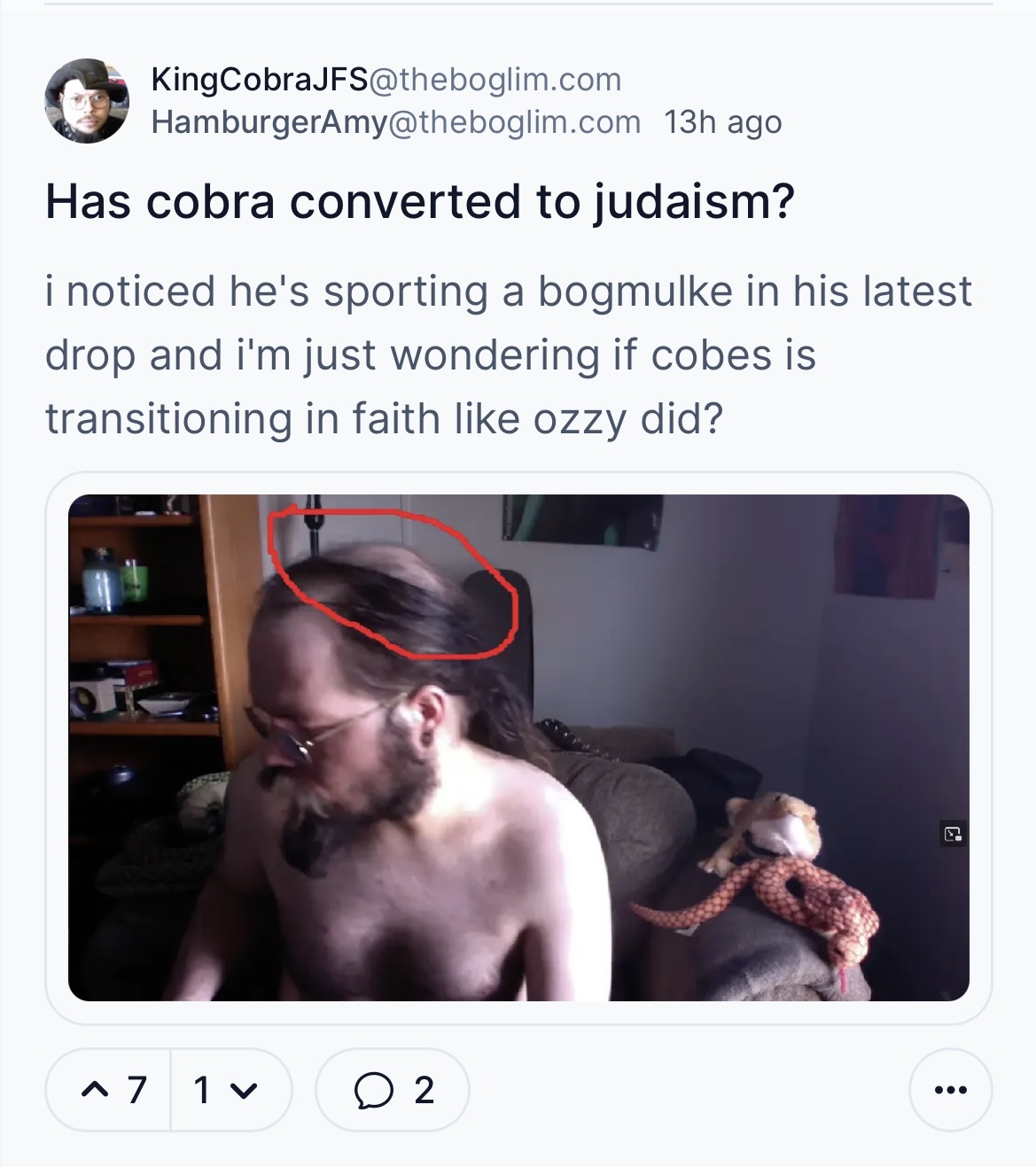The height and width of the screenshot is (1167, 1036).
Task: Select the toy snake in the image
Action: [x=762, y=913]
